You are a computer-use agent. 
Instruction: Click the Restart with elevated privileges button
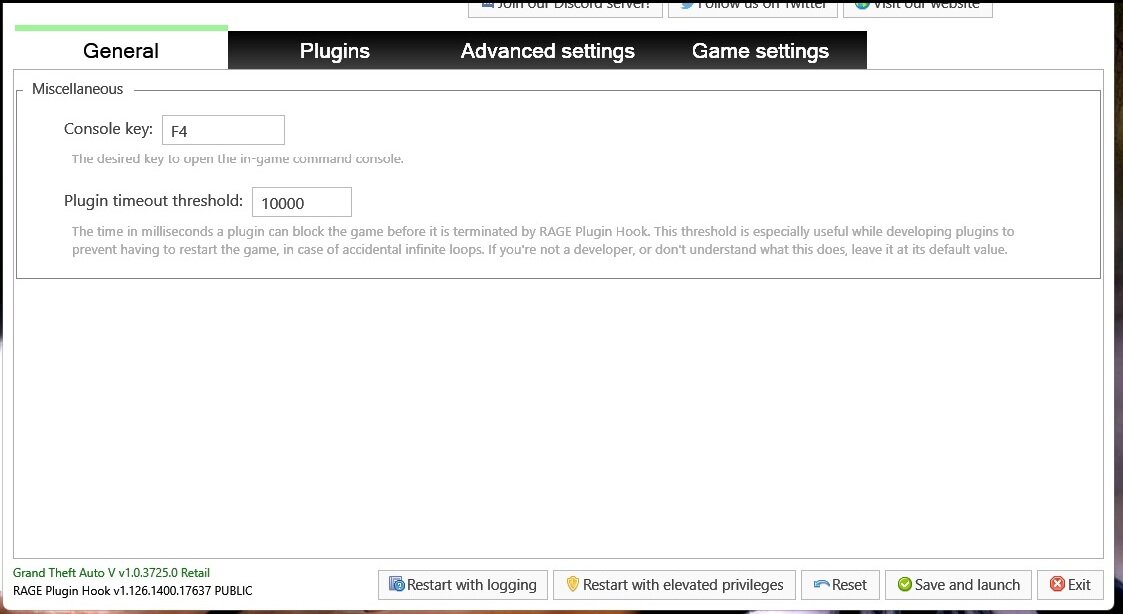[674, 585]
